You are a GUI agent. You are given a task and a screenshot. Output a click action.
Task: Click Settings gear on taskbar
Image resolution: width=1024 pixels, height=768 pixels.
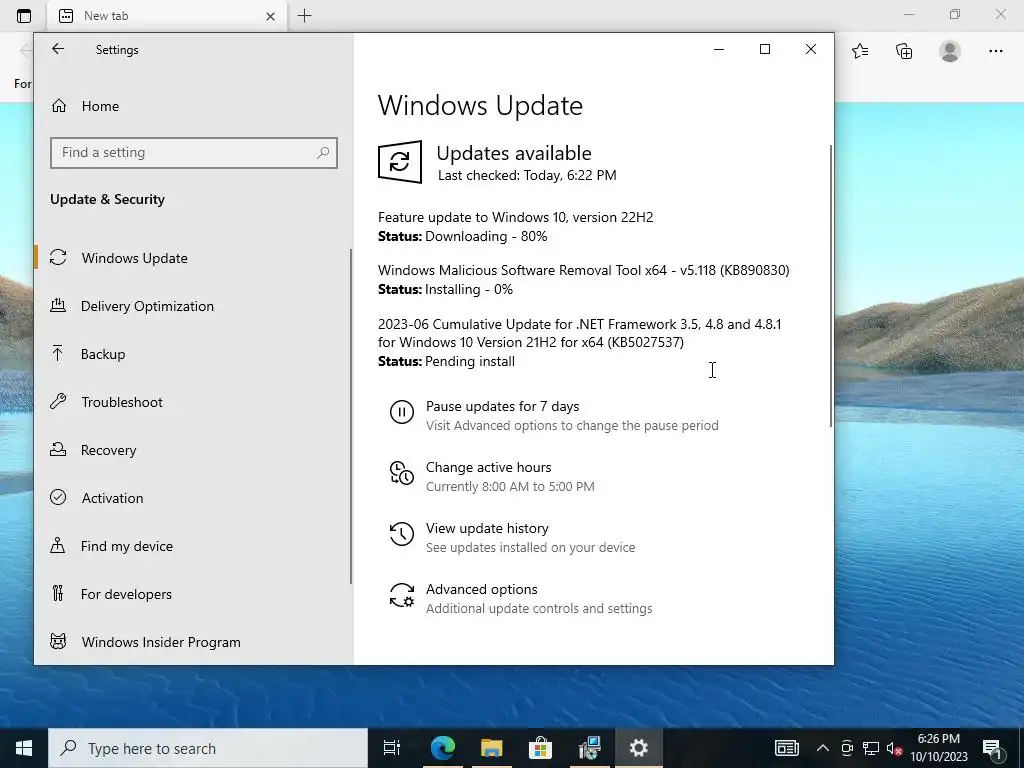click(x=638, y=748)
